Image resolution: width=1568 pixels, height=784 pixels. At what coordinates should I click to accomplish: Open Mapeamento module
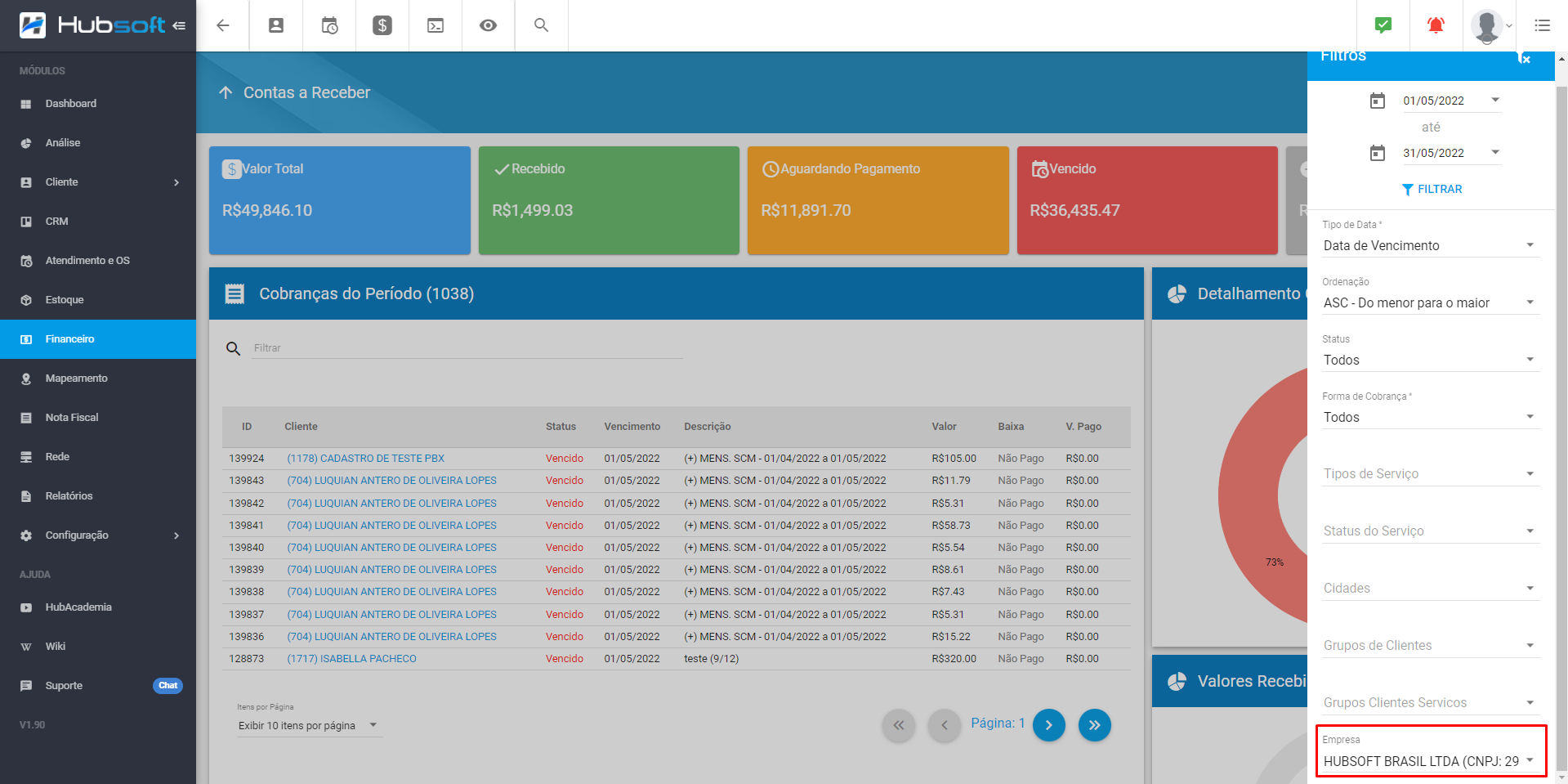pyautogui.click(x=98, y=379)
